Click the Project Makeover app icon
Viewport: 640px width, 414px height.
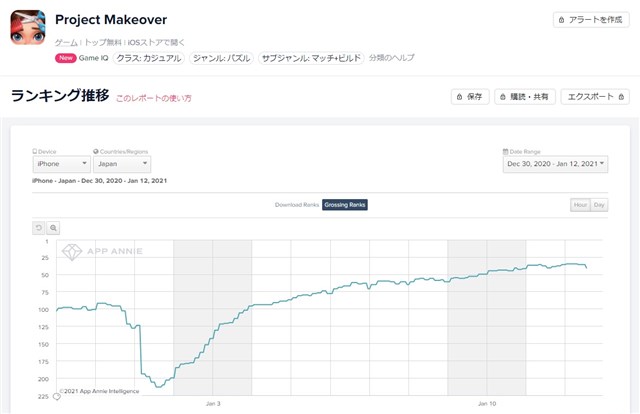(x=28, y=27)
